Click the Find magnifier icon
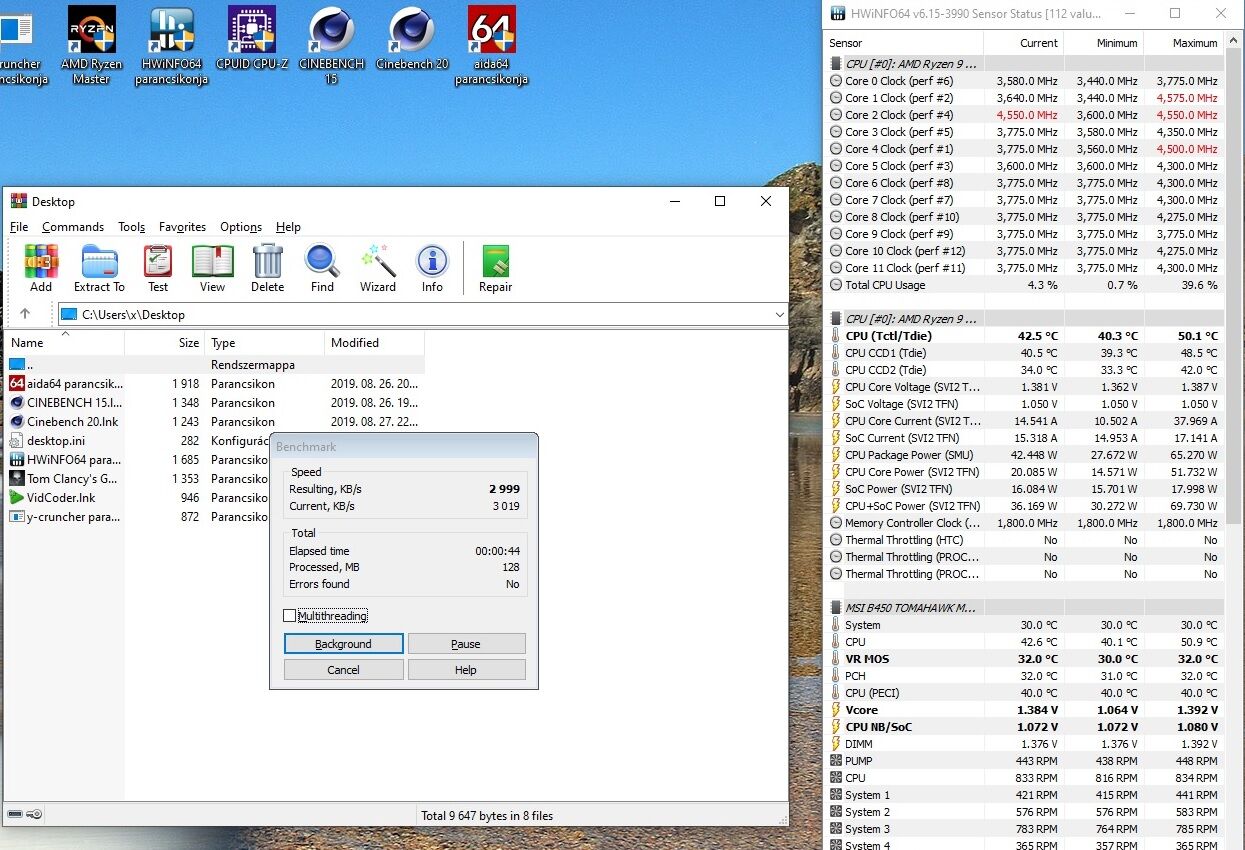Screen dimensions: 1245x850 click(322, 269)
